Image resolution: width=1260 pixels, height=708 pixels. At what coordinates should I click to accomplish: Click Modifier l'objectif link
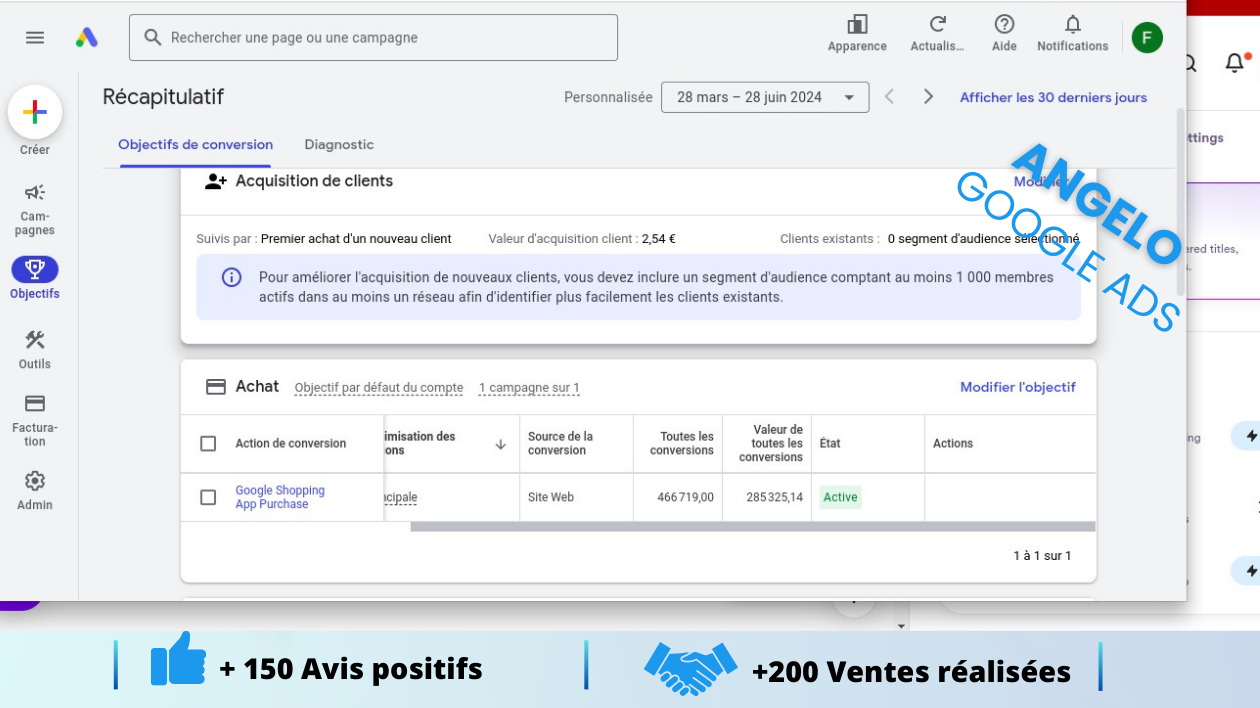tap(1018, 387)
